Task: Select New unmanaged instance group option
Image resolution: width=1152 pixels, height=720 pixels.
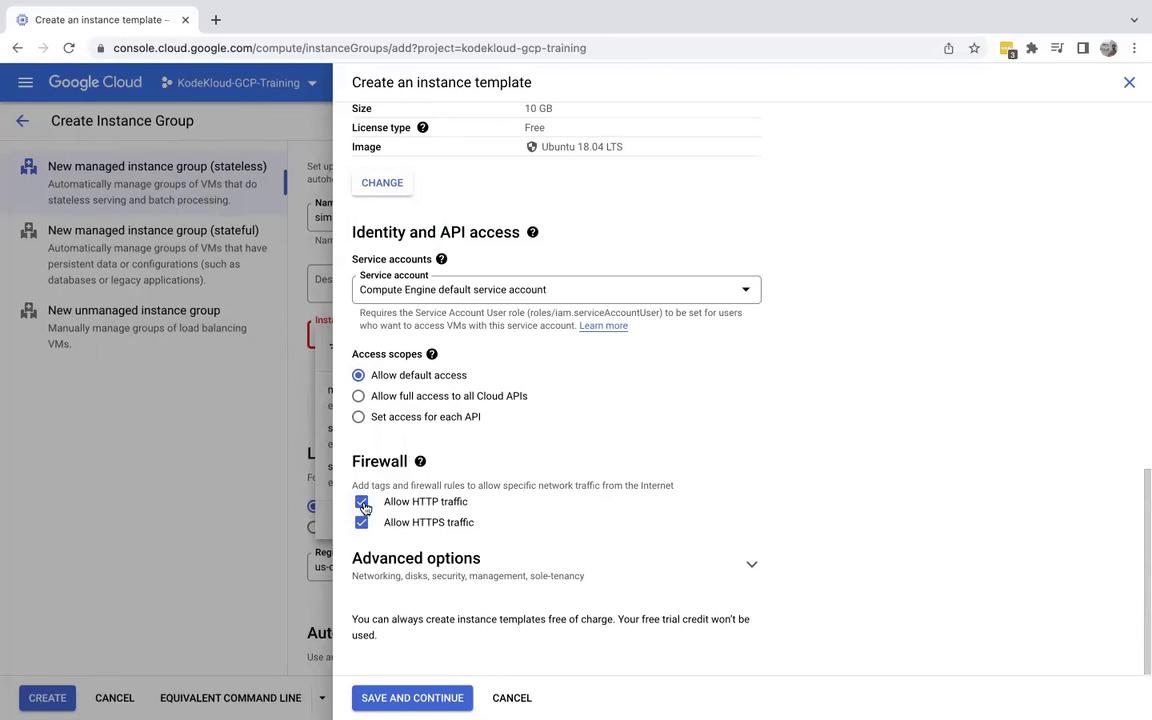Action: [x=134, y=311]
